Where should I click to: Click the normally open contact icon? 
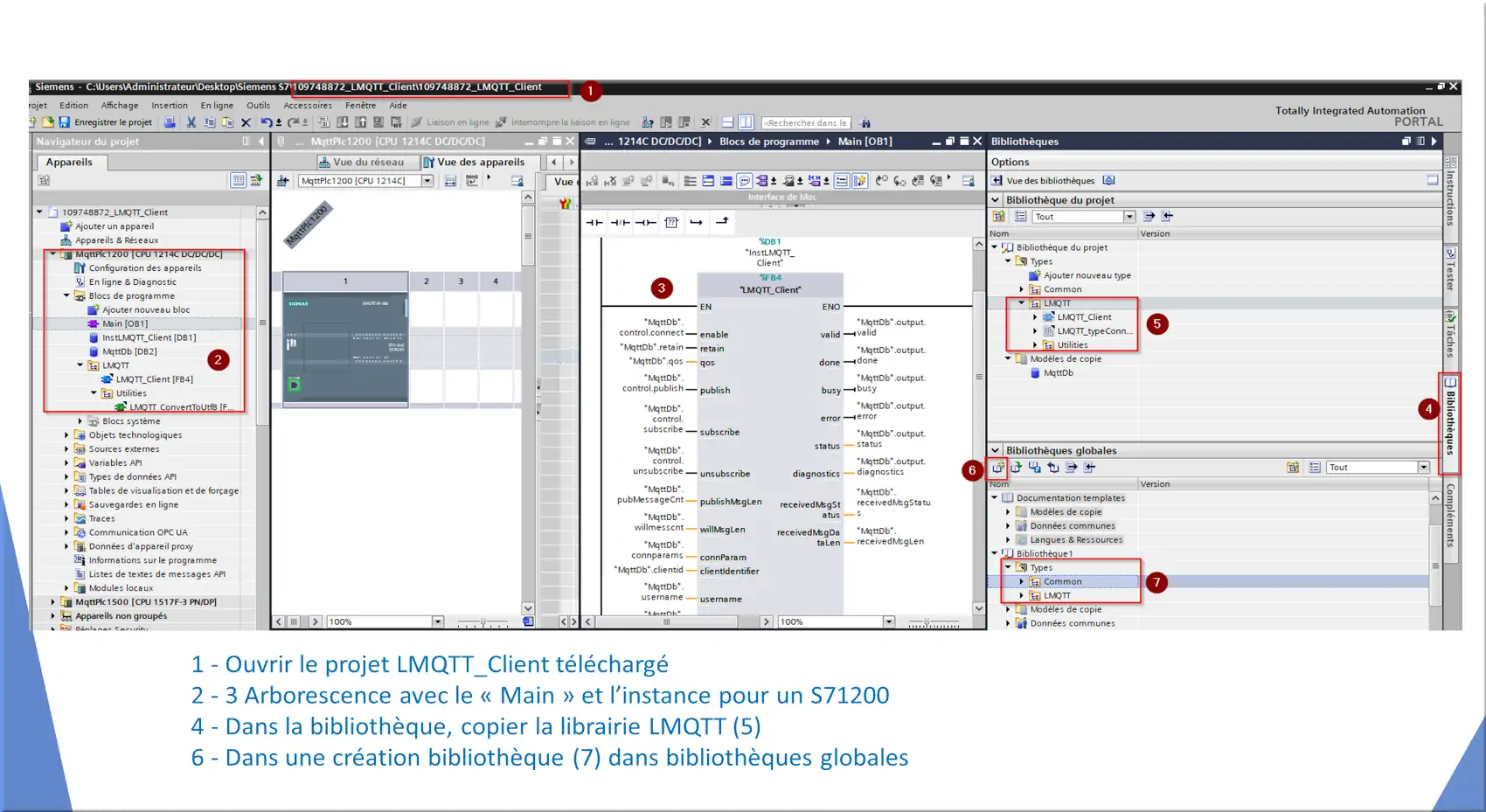point(594,222)
